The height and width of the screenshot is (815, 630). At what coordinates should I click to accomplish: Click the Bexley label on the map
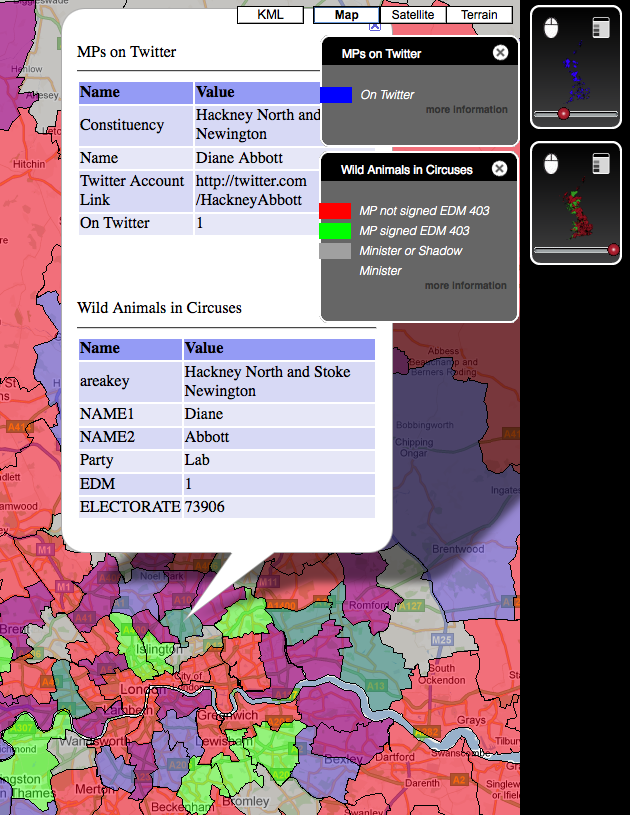click(343, 759)
